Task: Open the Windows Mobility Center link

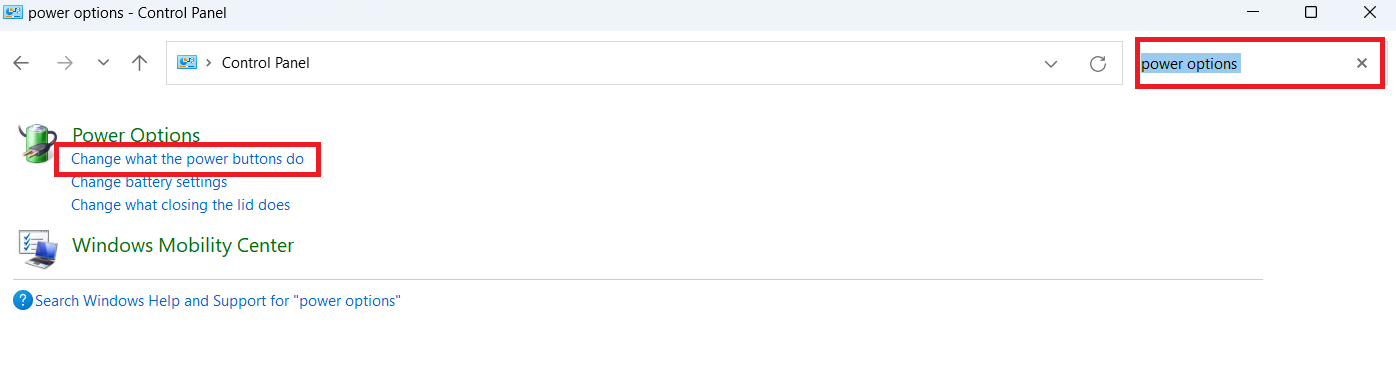Action: tap(183, 245)
